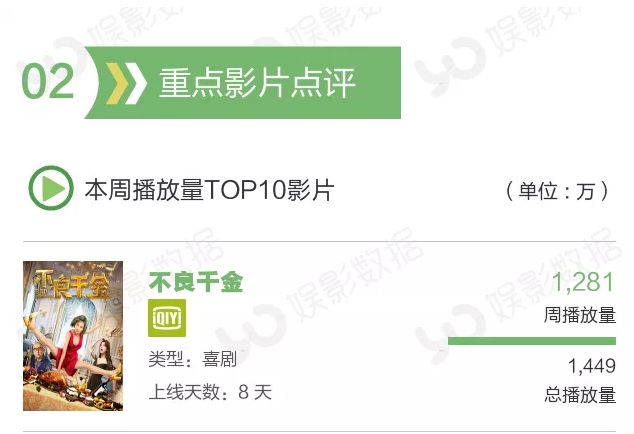Click the 不良千金 movie title
The width and height of the screenshot is (634, 434).
point(196,282)
